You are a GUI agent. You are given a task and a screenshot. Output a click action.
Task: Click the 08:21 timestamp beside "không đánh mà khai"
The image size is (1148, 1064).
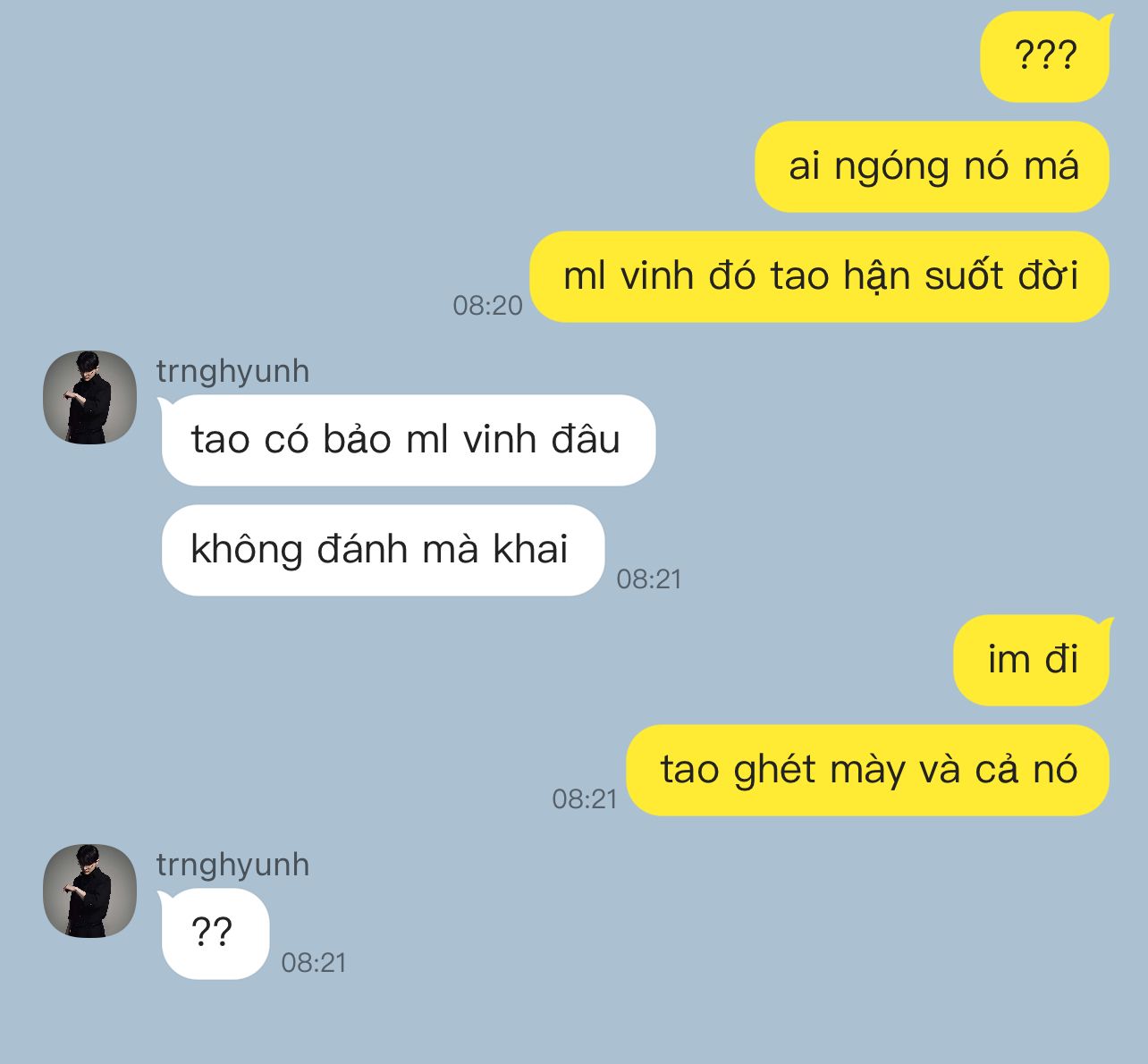[649, 579]
